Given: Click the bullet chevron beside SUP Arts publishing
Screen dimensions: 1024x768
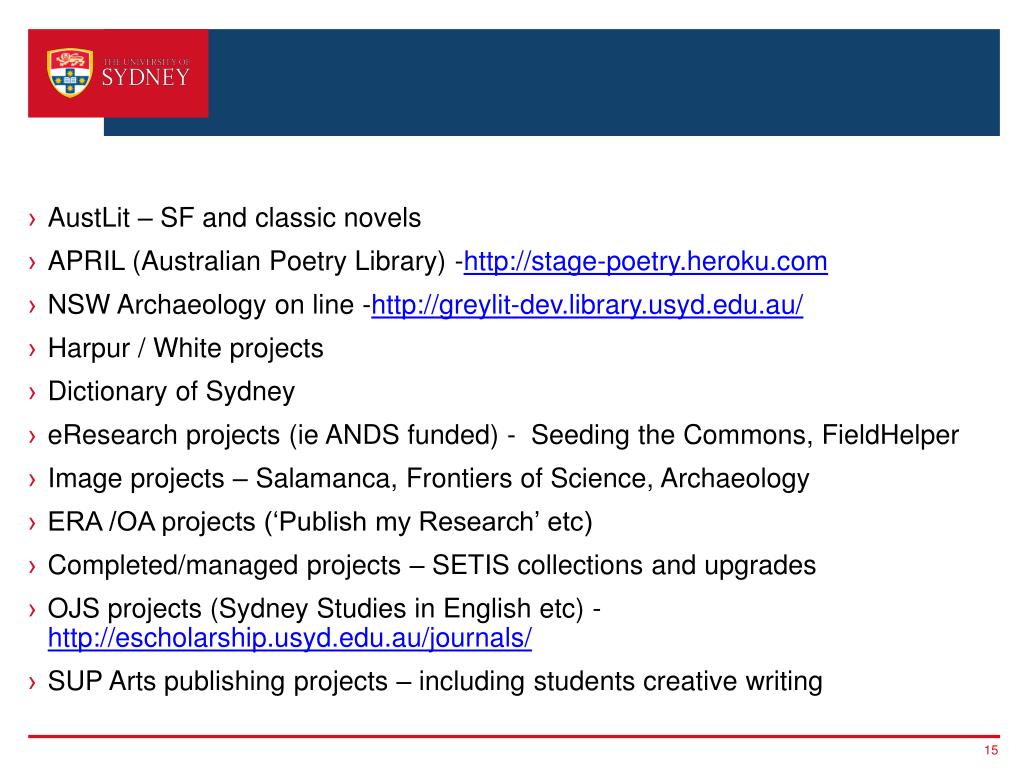Looking at the screenshot, I should click(33, 683).
